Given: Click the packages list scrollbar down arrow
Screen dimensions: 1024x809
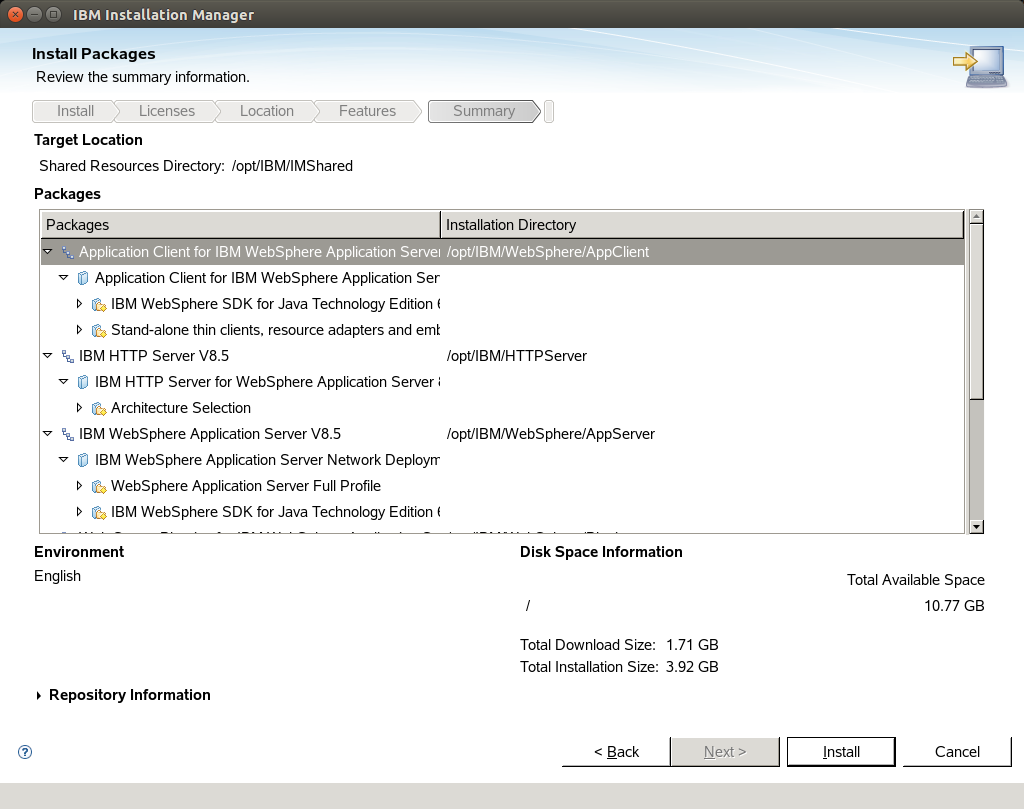Looking at the screenshot, I should coord(976,526).
